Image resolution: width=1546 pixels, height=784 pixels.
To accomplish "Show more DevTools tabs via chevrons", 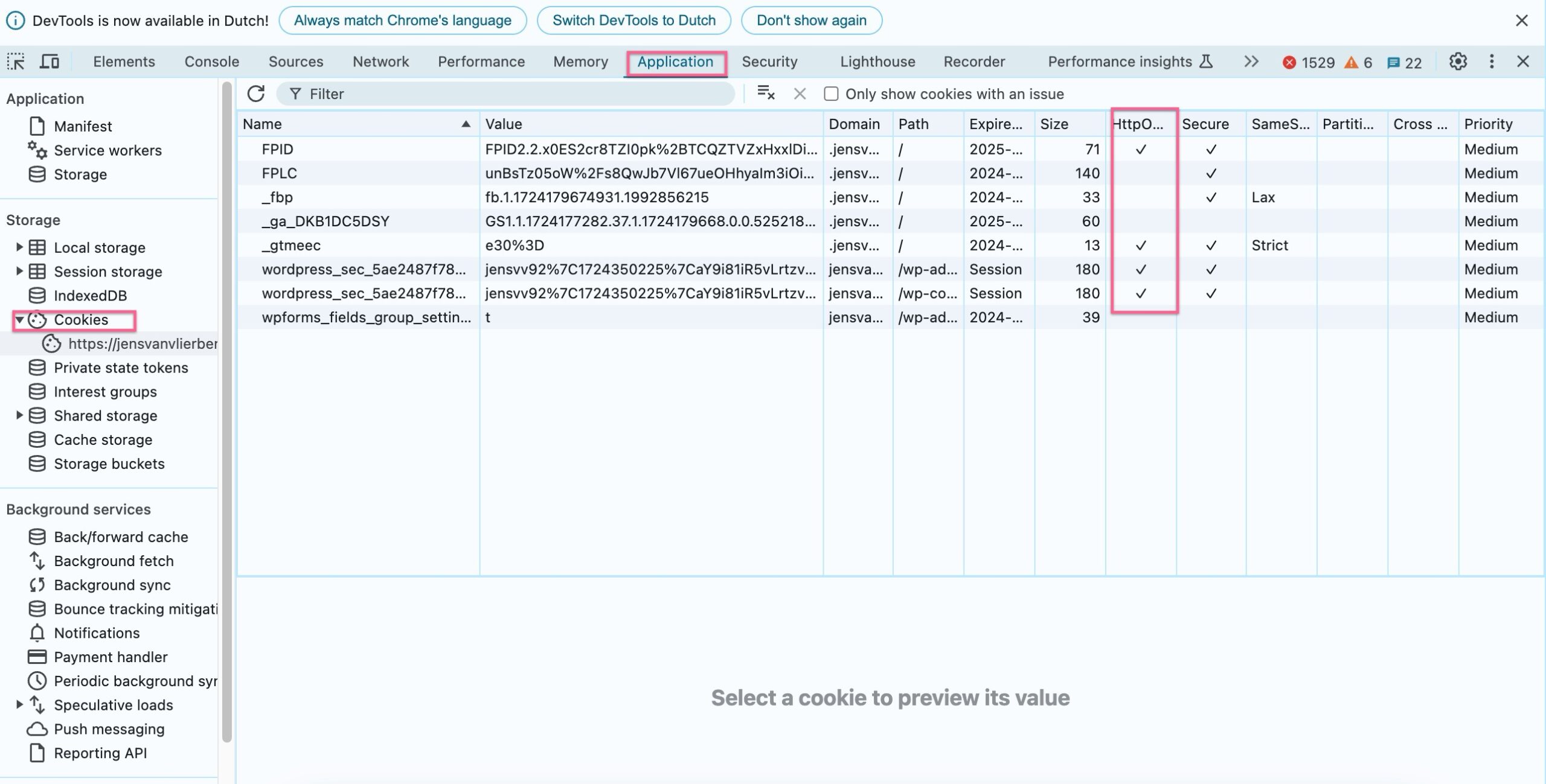I will [1251, 62].
